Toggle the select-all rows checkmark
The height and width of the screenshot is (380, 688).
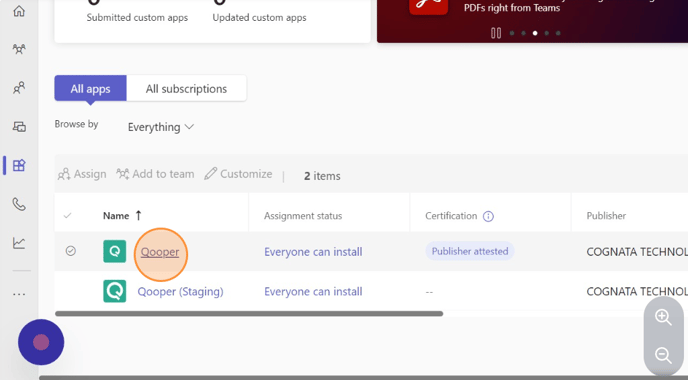pyautogui.click(x=68, y=215)
